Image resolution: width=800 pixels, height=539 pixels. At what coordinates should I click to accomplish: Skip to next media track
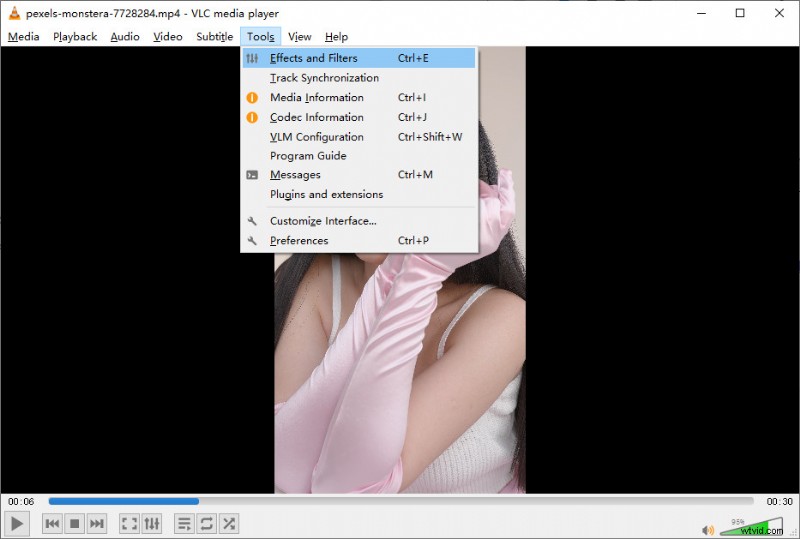click(96, 523)
